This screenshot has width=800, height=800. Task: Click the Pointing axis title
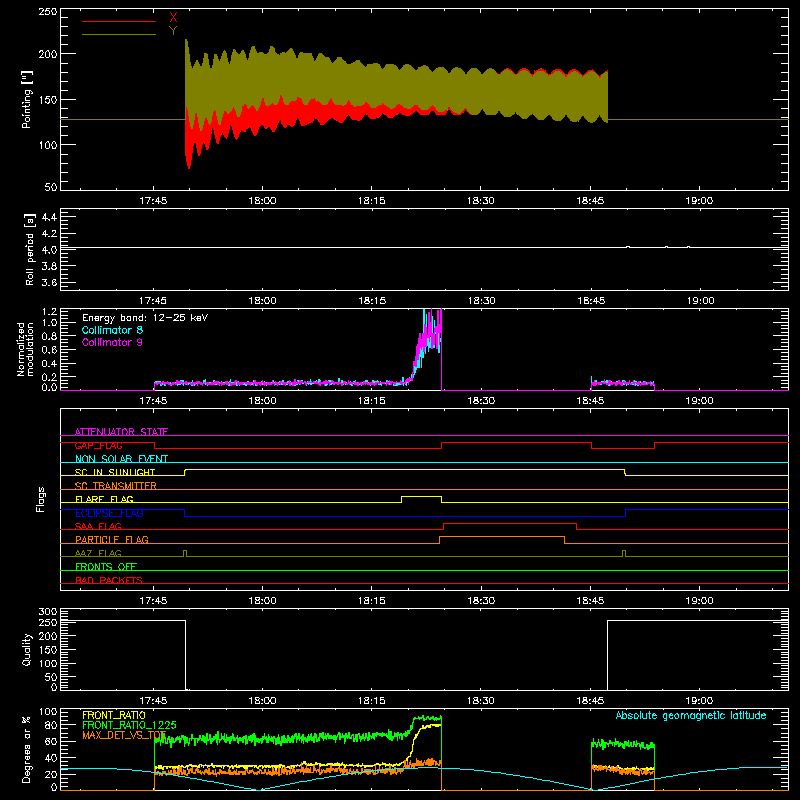pos(27,99)
